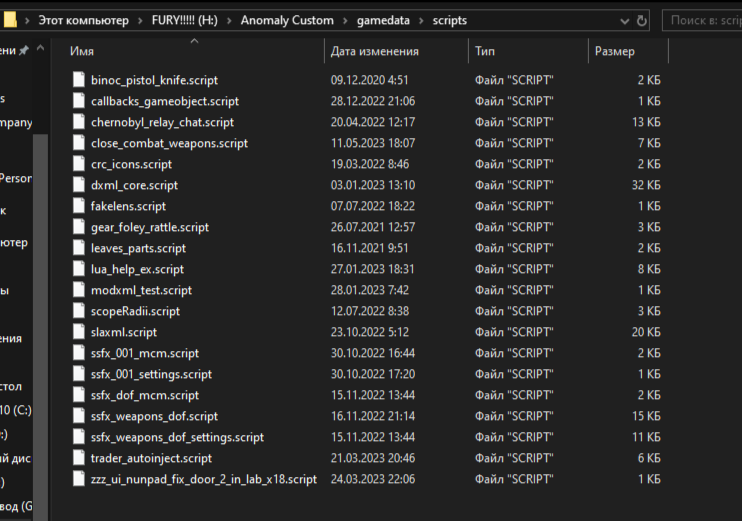Viewport: 742px width, 521px height.
Task: Select file icon of fakelens.script
Action: click(79, 206)
